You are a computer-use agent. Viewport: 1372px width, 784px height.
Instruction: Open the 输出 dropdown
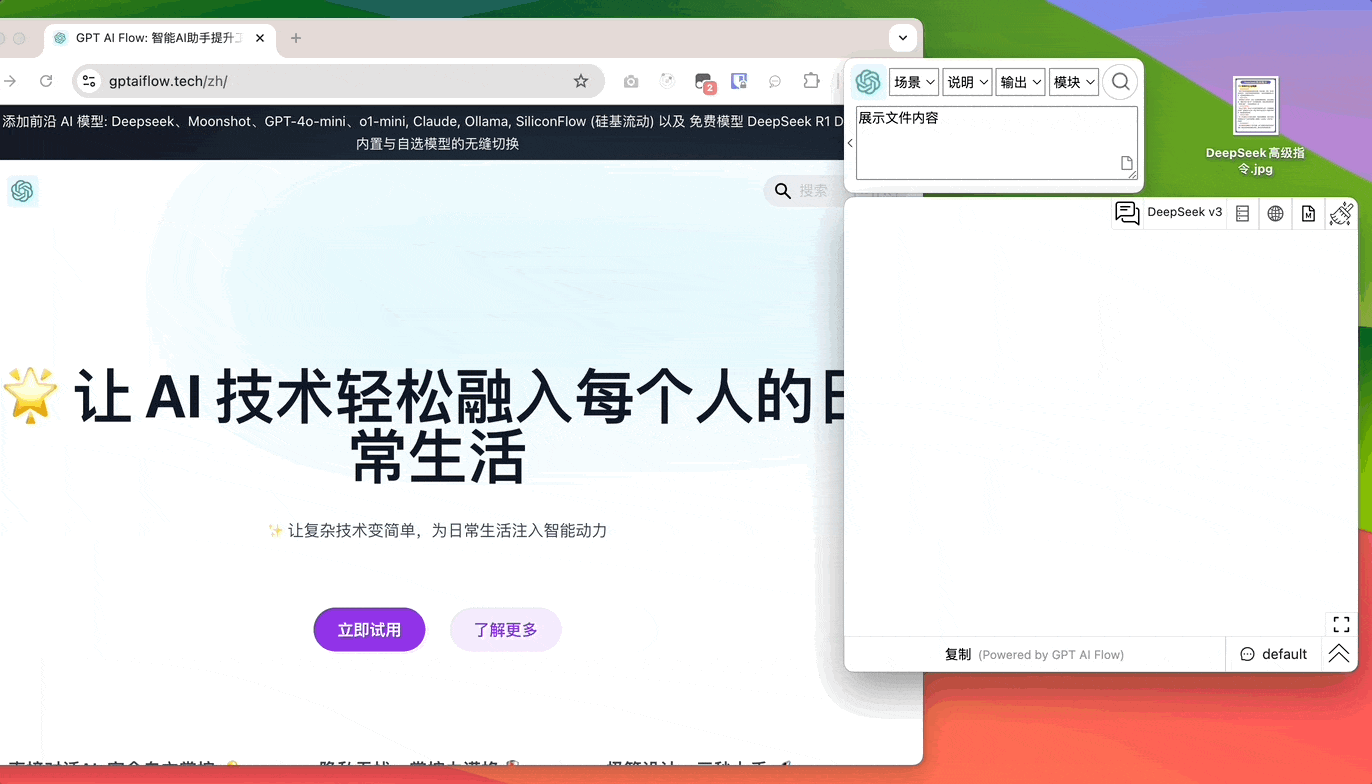pos(1020,82)
